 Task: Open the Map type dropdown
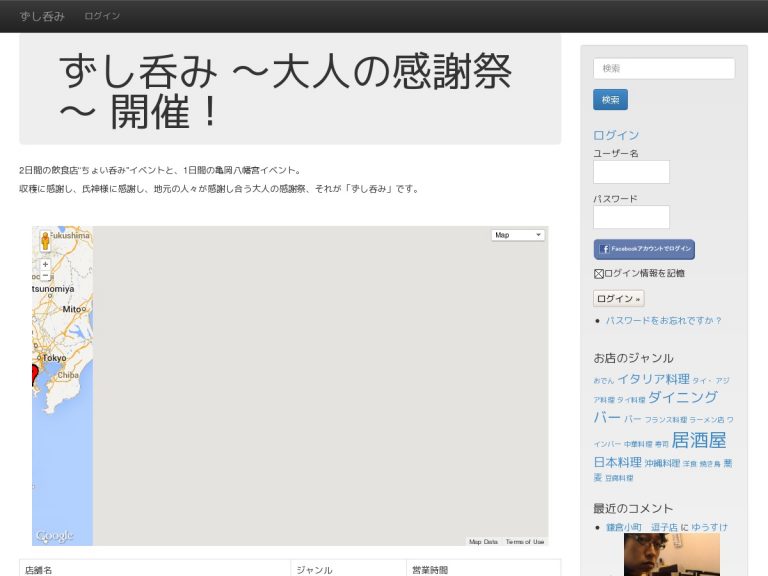[x=518, y=235]
